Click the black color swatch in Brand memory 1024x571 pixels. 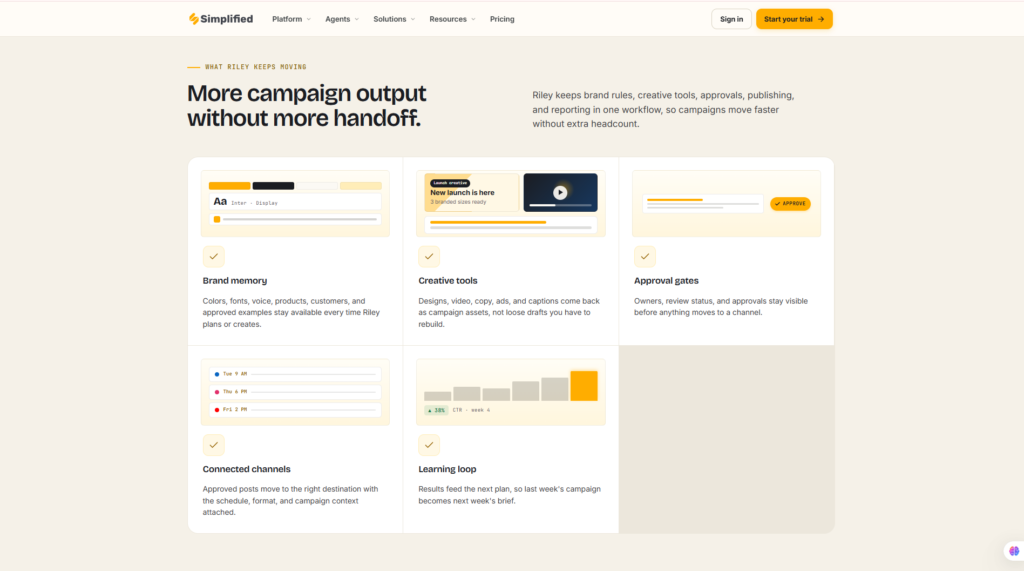click(273, 186)
